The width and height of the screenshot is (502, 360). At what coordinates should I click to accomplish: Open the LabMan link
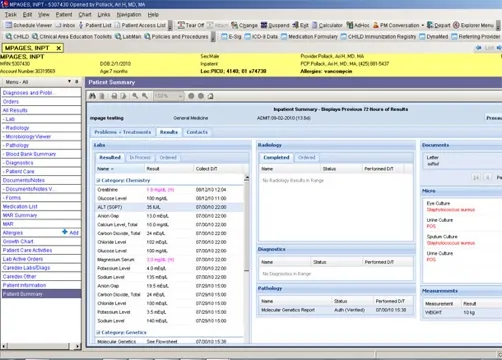[128, 37]
